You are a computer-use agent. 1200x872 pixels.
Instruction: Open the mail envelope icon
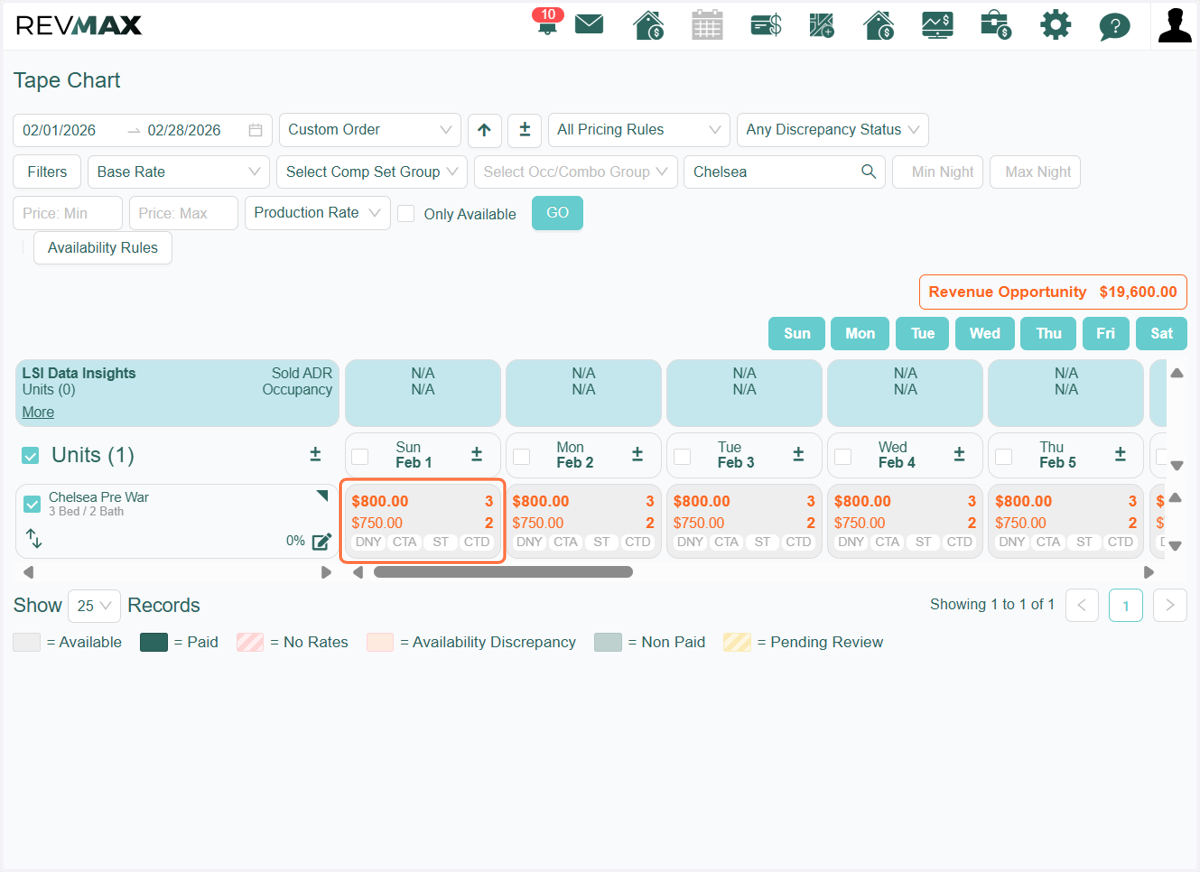tap(589, 24)
